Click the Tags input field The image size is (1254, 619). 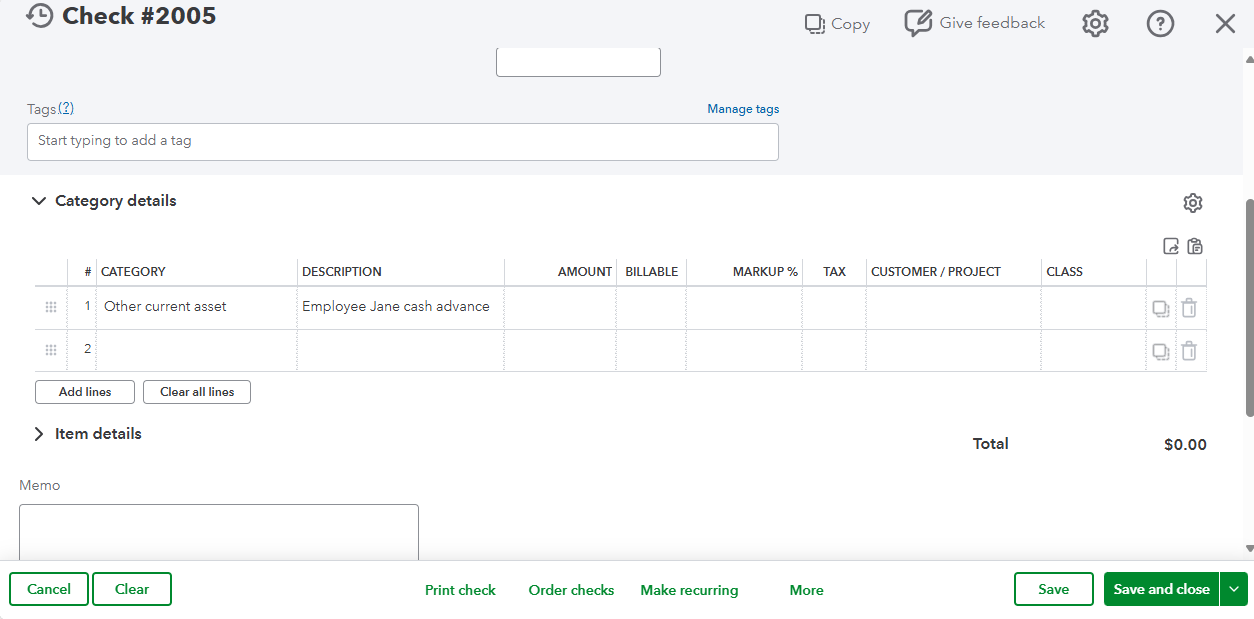tap(402, 141)
